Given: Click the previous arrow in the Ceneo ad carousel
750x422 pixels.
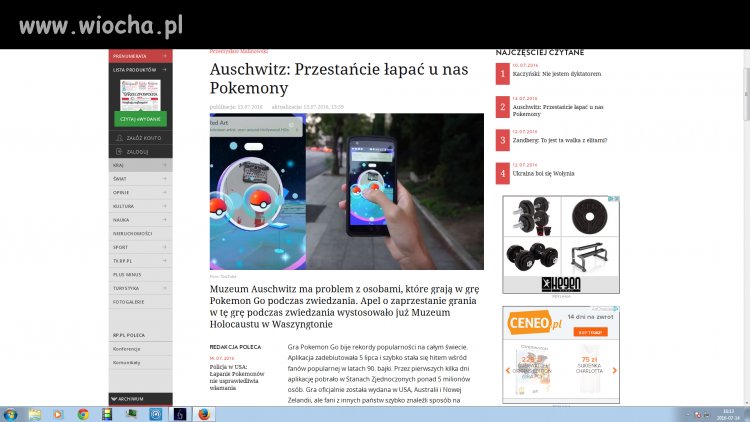Looking at the screenshot, I should tap(508, 370).
